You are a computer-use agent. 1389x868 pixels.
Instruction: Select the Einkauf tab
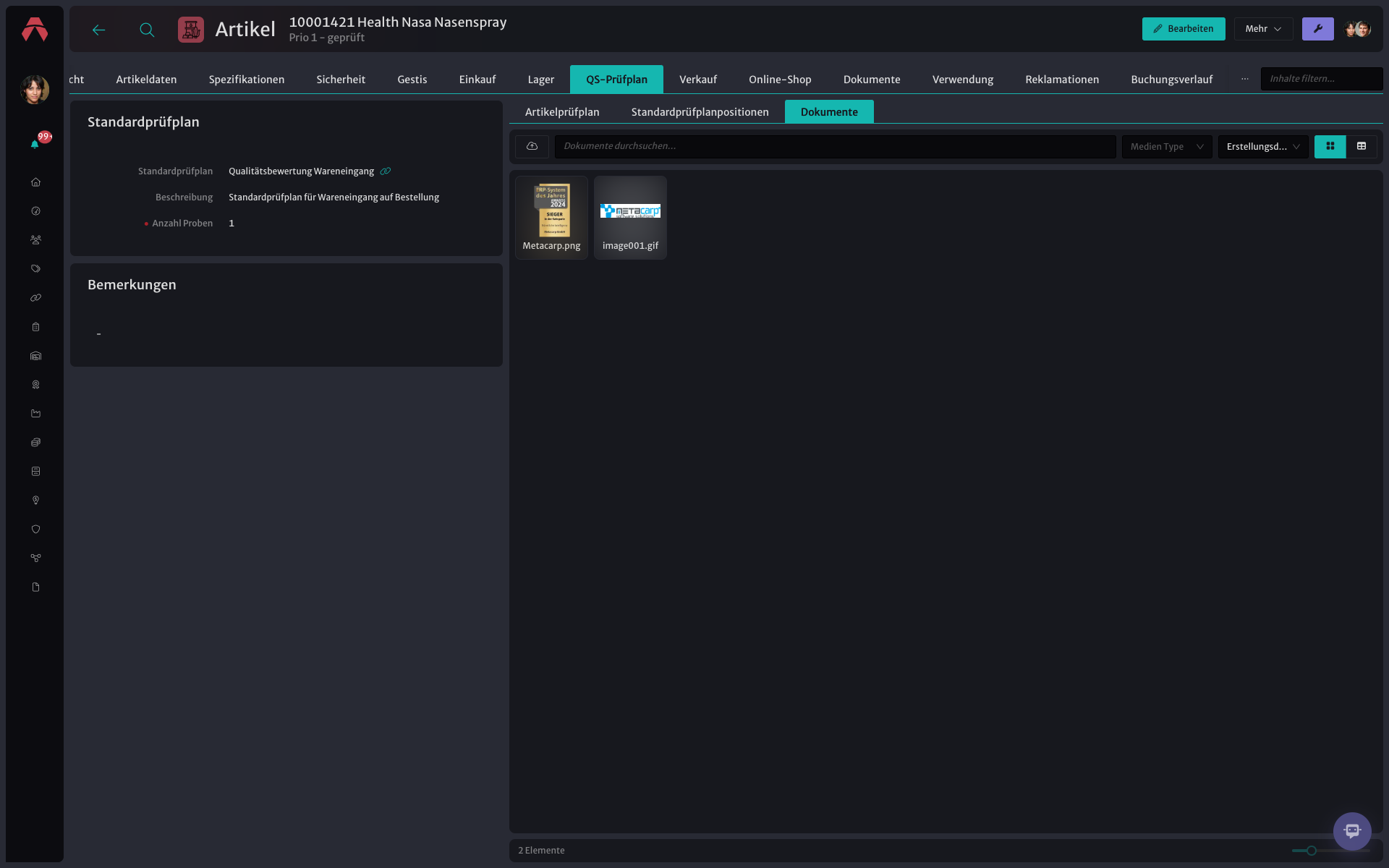pos(477,80)
